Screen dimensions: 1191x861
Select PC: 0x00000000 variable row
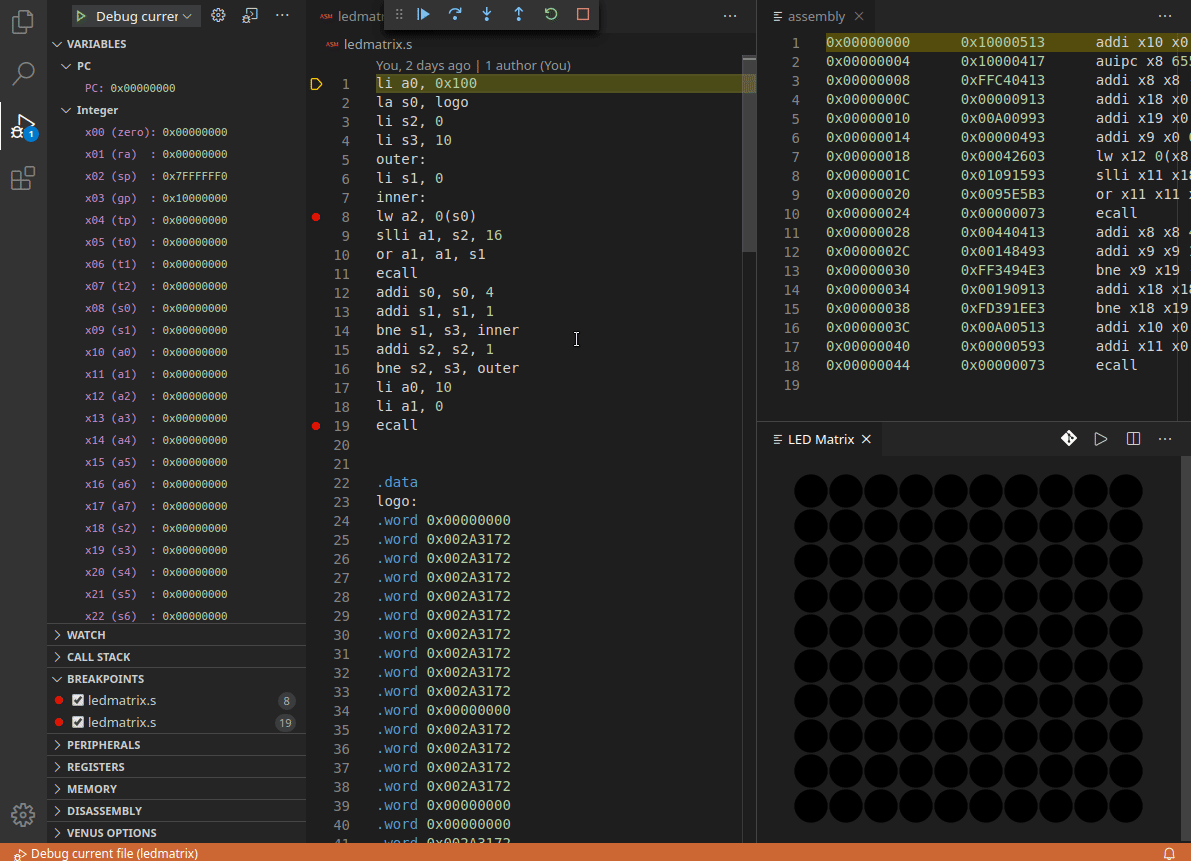coord(176,88)
